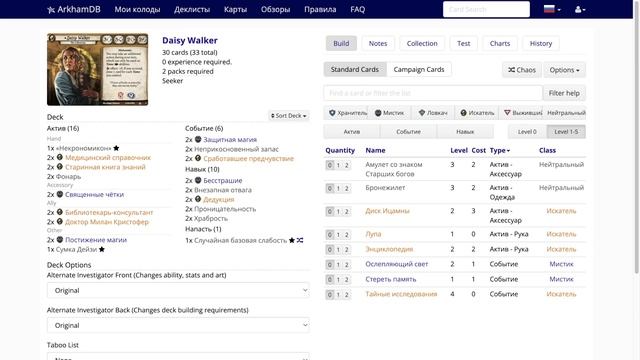
Task: Toggle the Навык type filter
Action: [465, 131]
